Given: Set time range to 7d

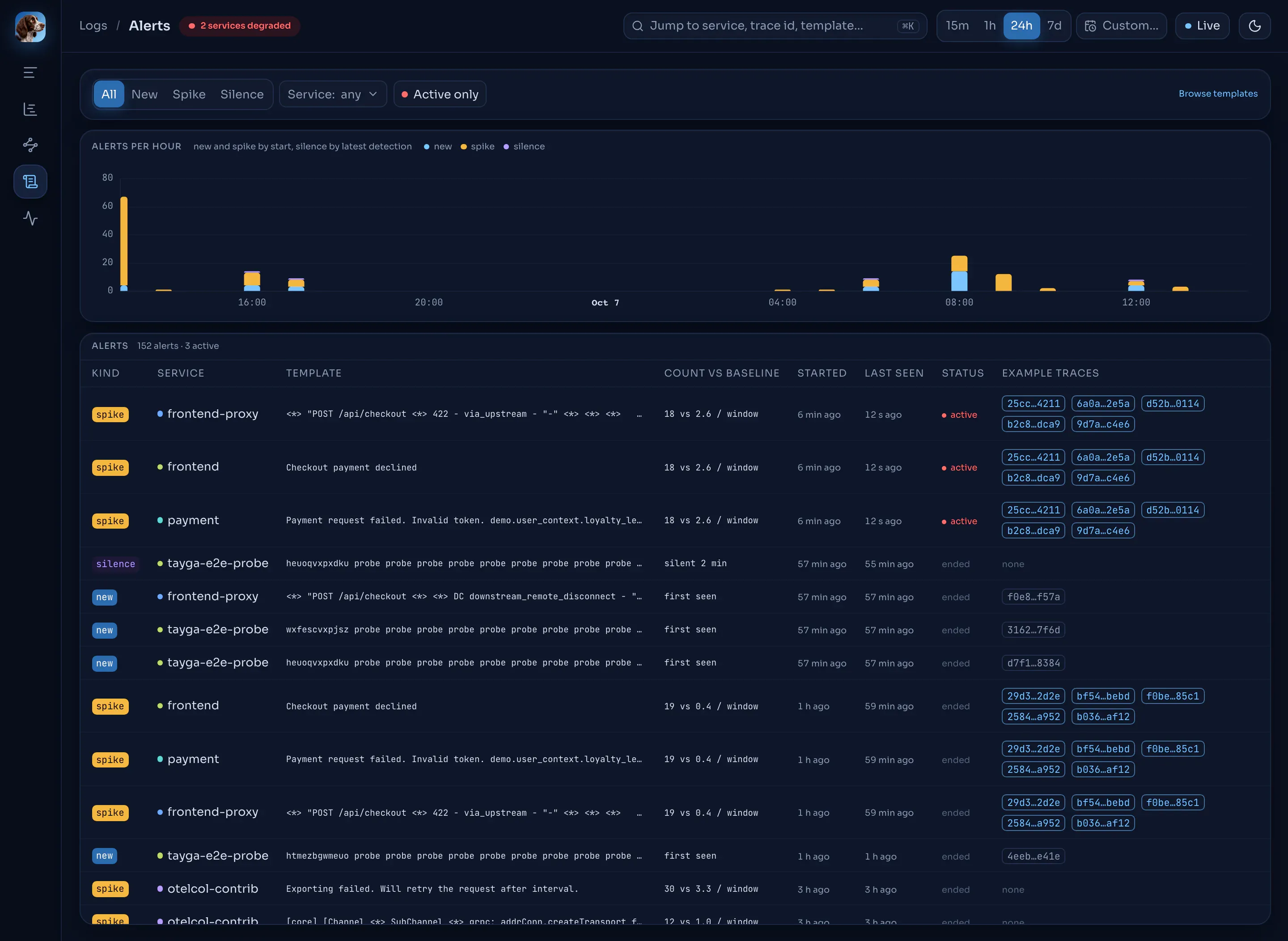Looking at the screenshot, I should pyautogui.click(x=1055, y=25).
